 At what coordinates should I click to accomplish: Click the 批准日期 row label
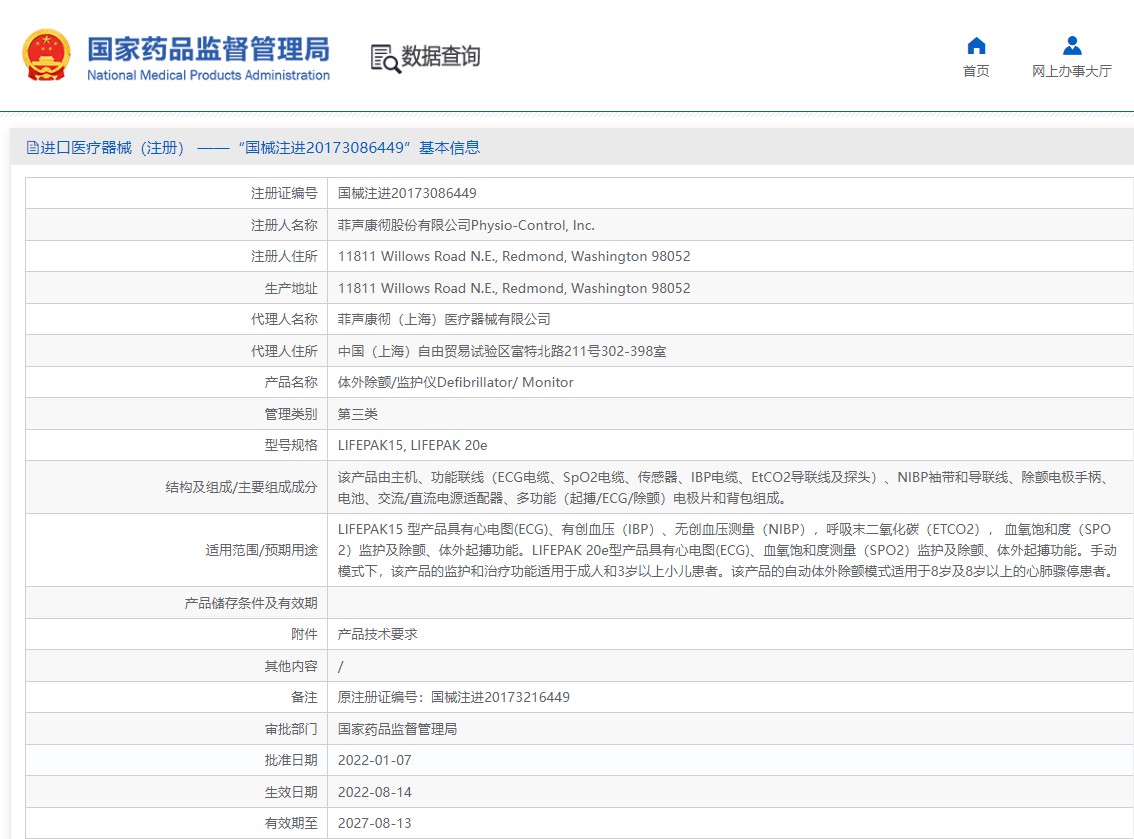291,760
